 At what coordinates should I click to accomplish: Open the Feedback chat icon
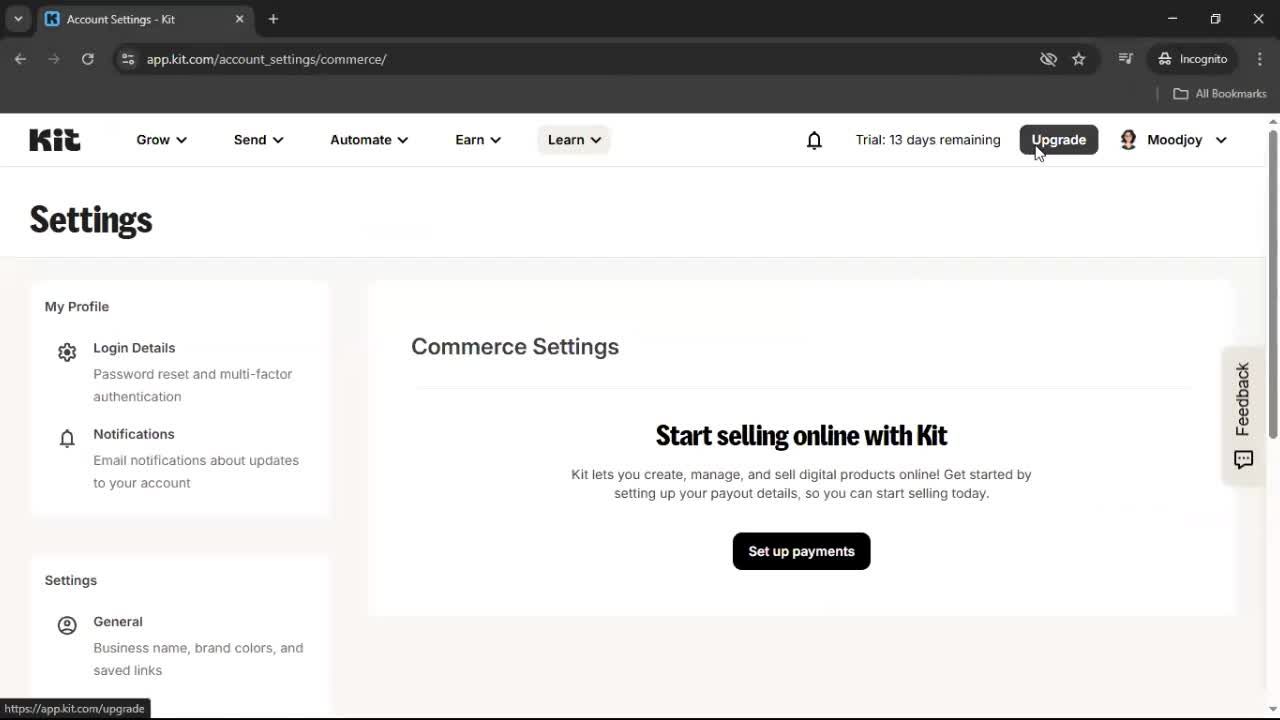click(x=1243, y=460)
